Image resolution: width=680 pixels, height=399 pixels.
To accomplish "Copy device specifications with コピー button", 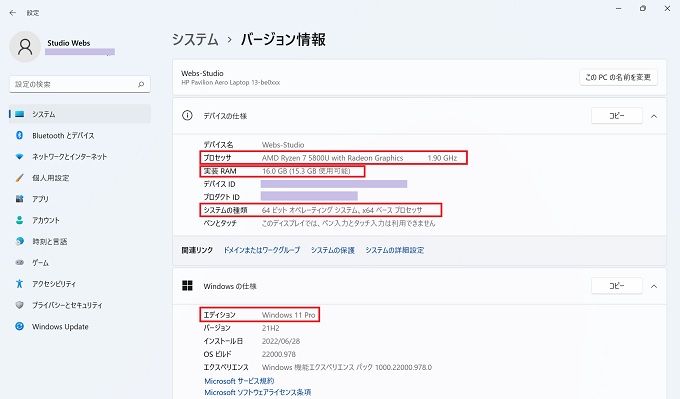I will [617, 116].
